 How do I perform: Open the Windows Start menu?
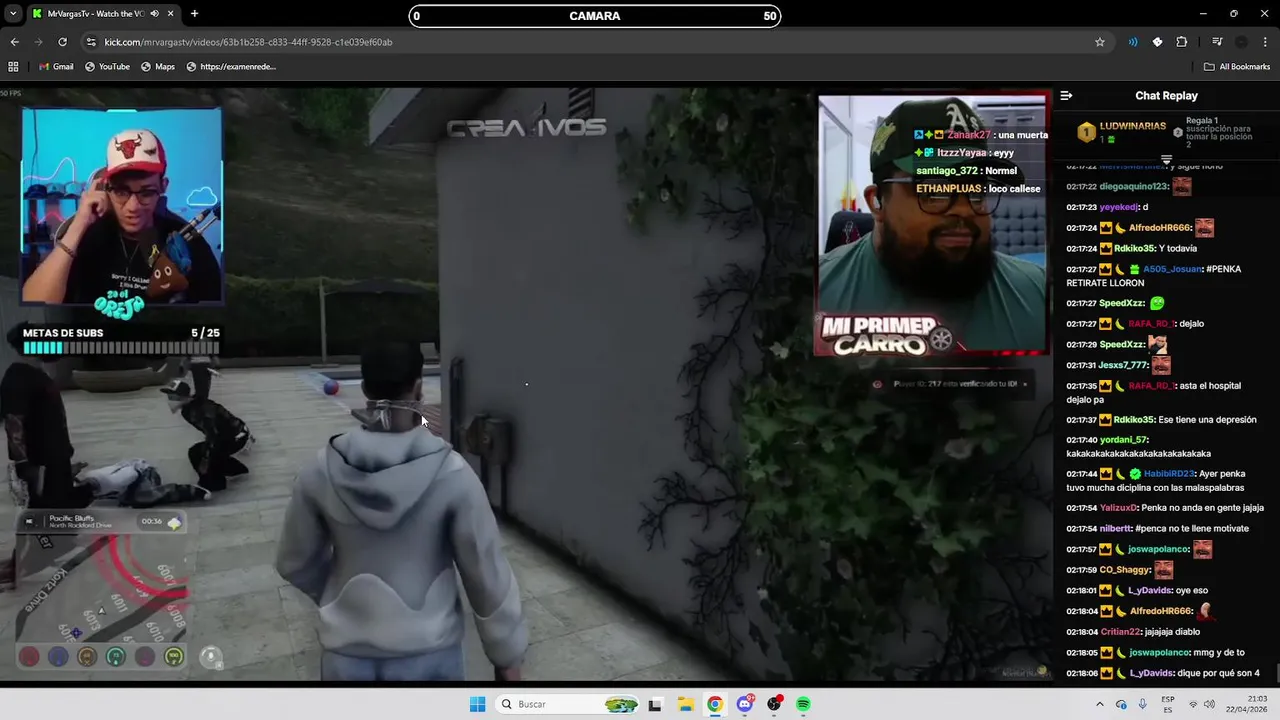pyautogui.click(x=477, y=704)
